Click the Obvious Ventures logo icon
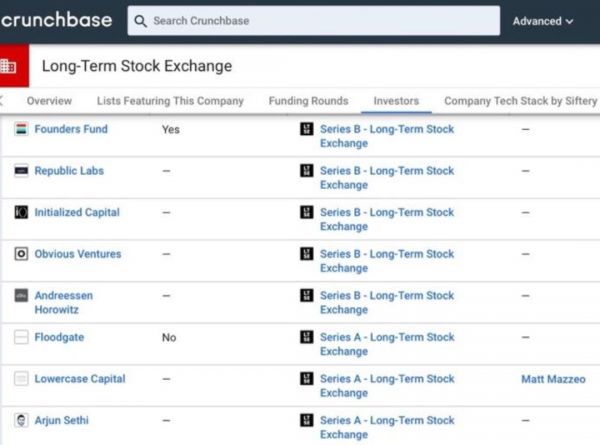 coord(21,254)
